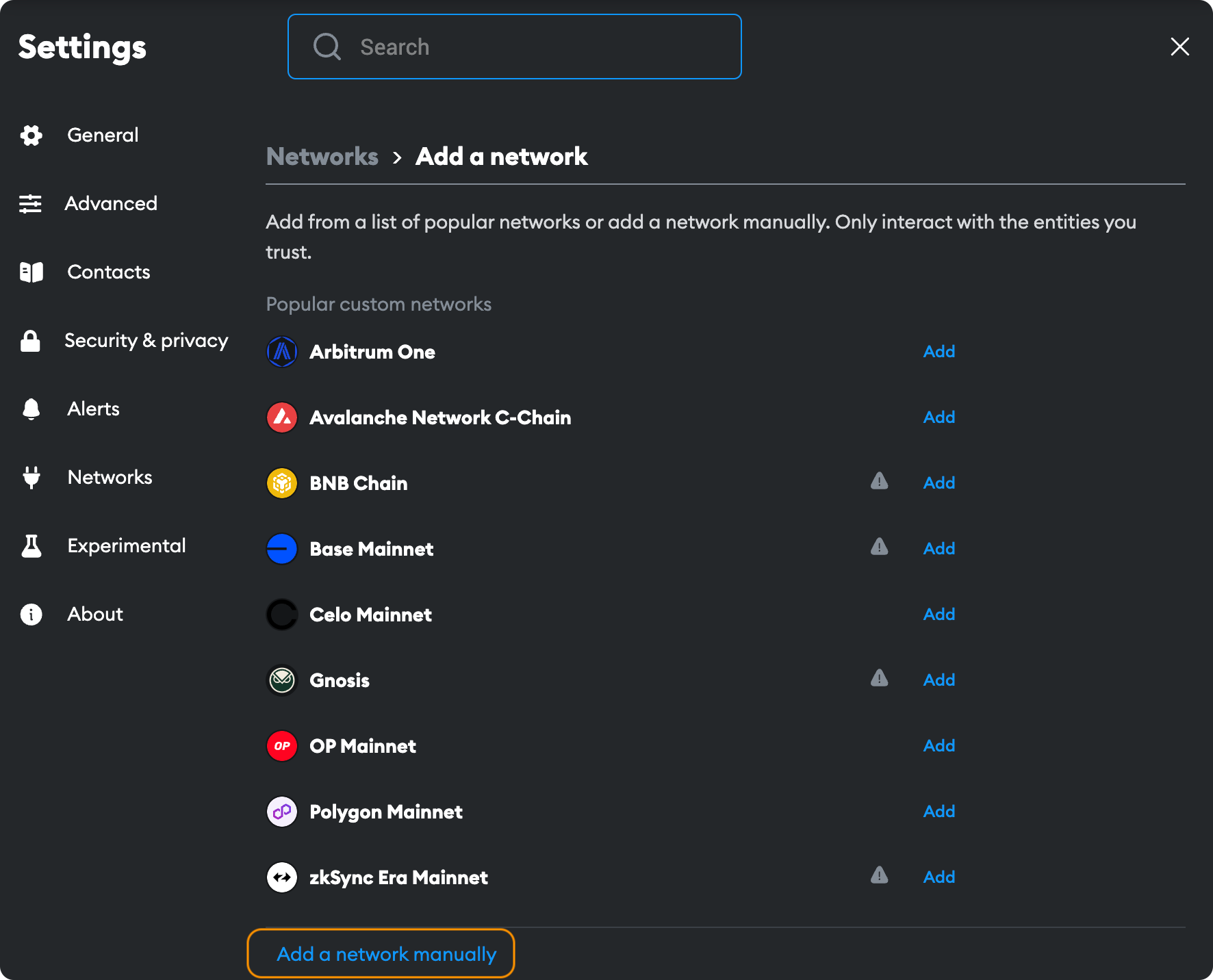Click the Avalanche Network logo
1213x980 pixels.
click(x=282, y=417)
